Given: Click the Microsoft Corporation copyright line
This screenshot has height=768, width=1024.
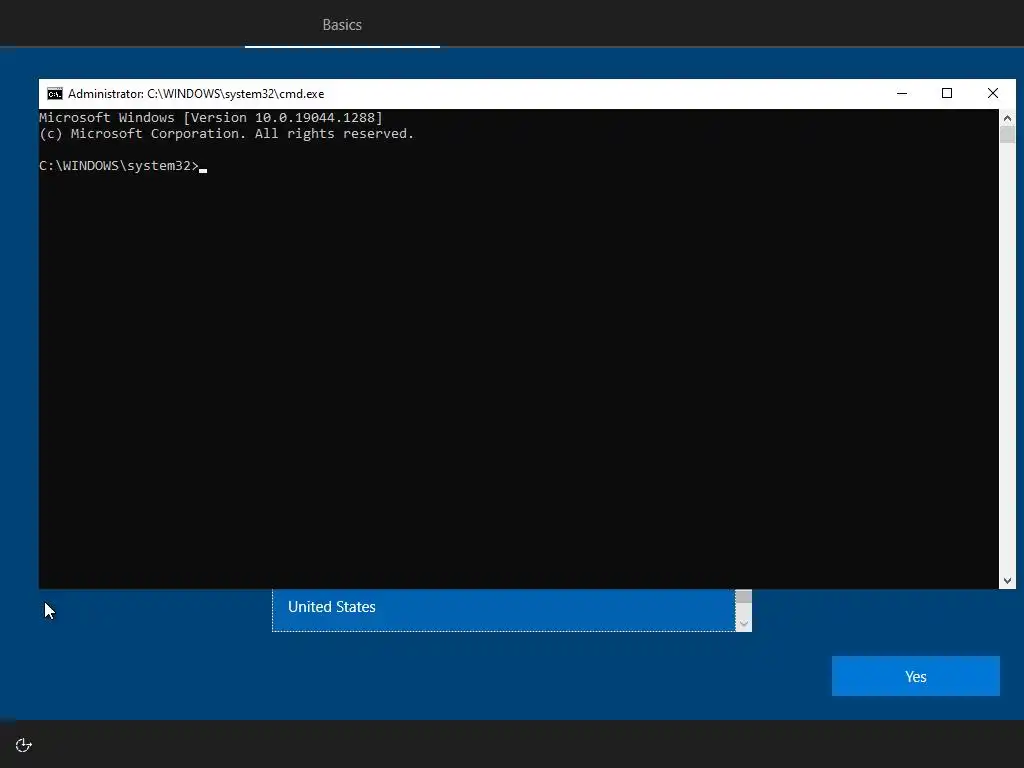Looking at the screenshot, I should (227, 134).
